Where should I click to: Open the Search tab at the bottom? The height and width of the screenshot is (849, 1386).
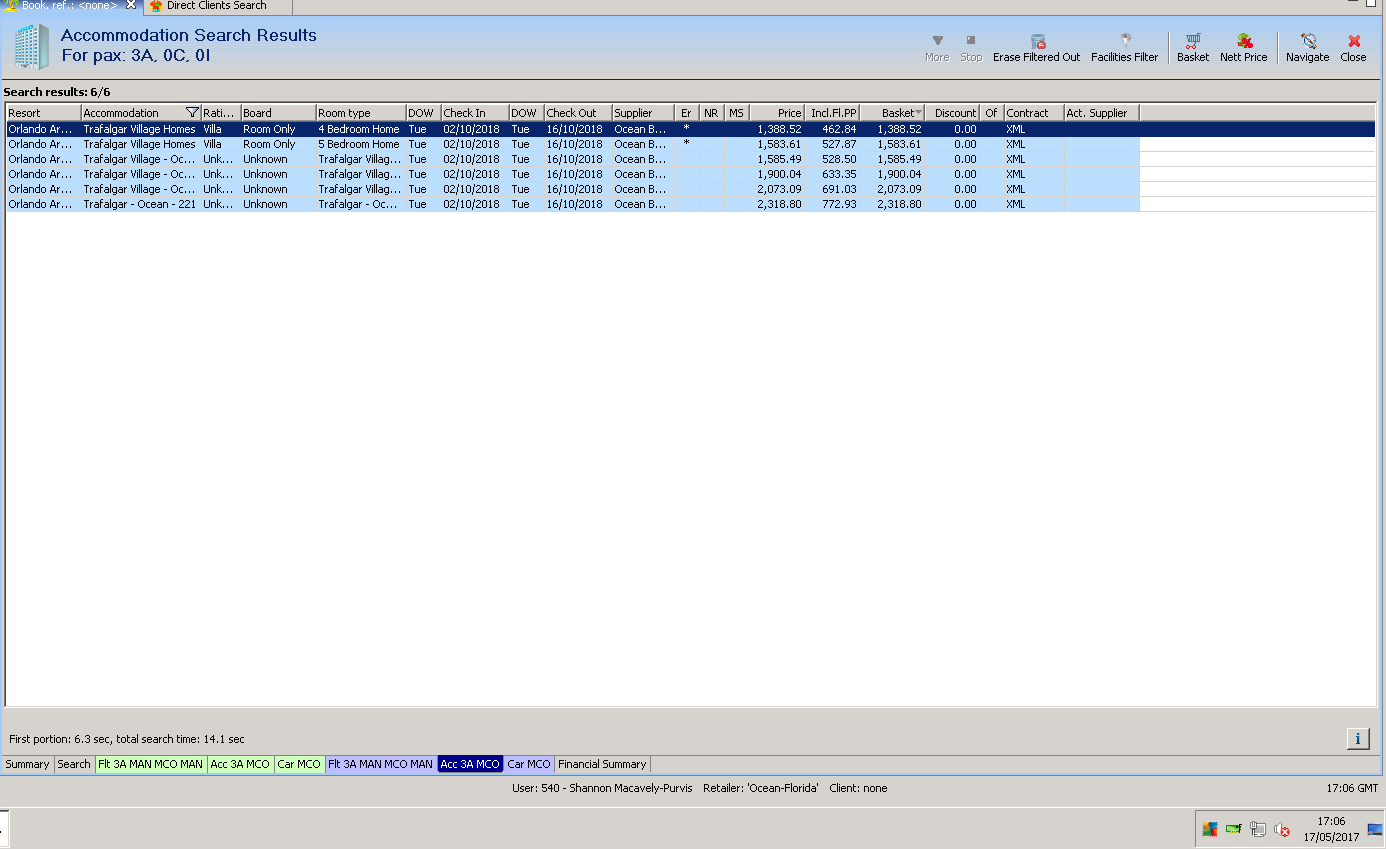[x=74, y=764]
